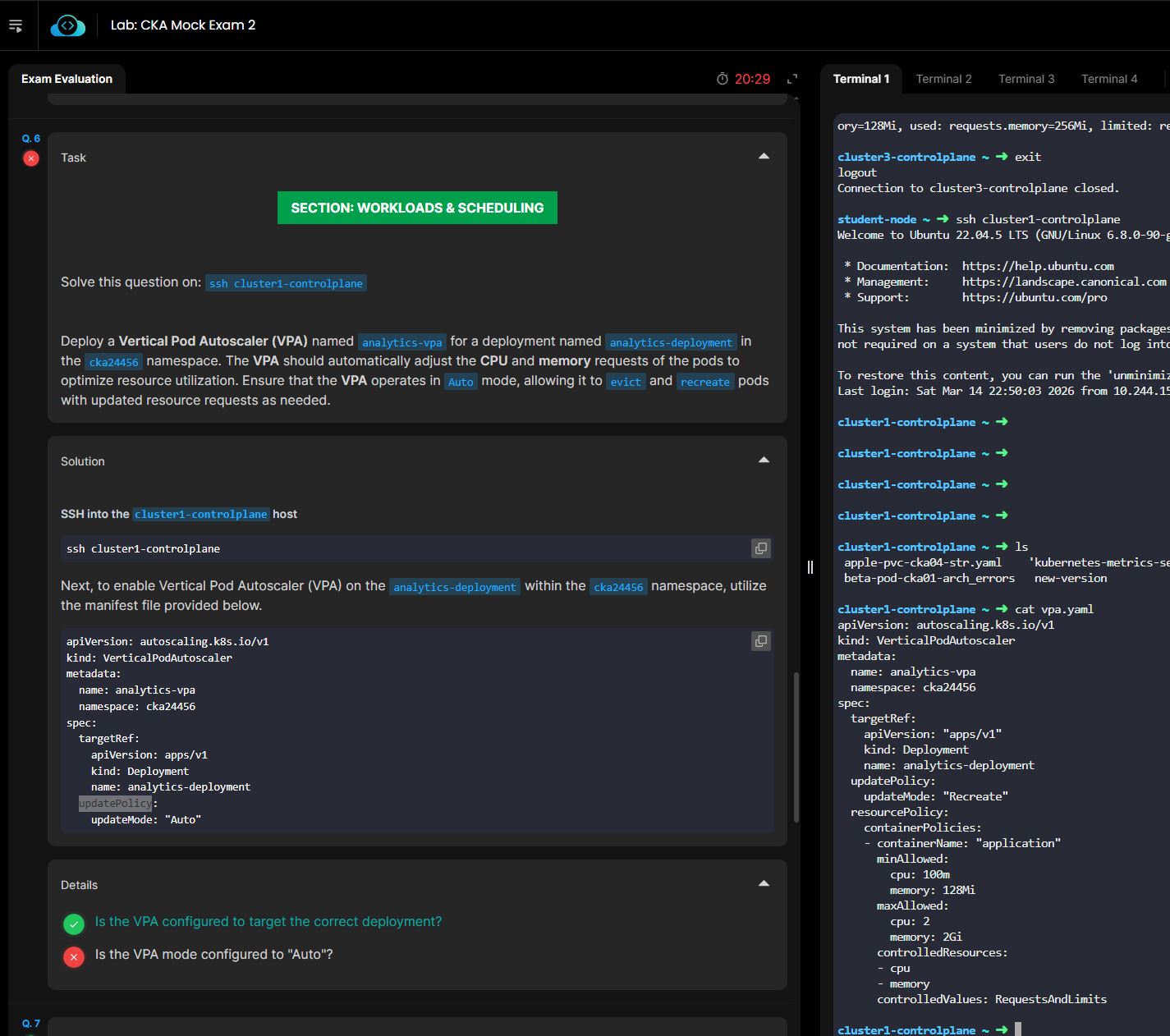Click the 'Is the VPA configured to target' link
This screenshot has width=1170, height=1036.
click(268, 922)
